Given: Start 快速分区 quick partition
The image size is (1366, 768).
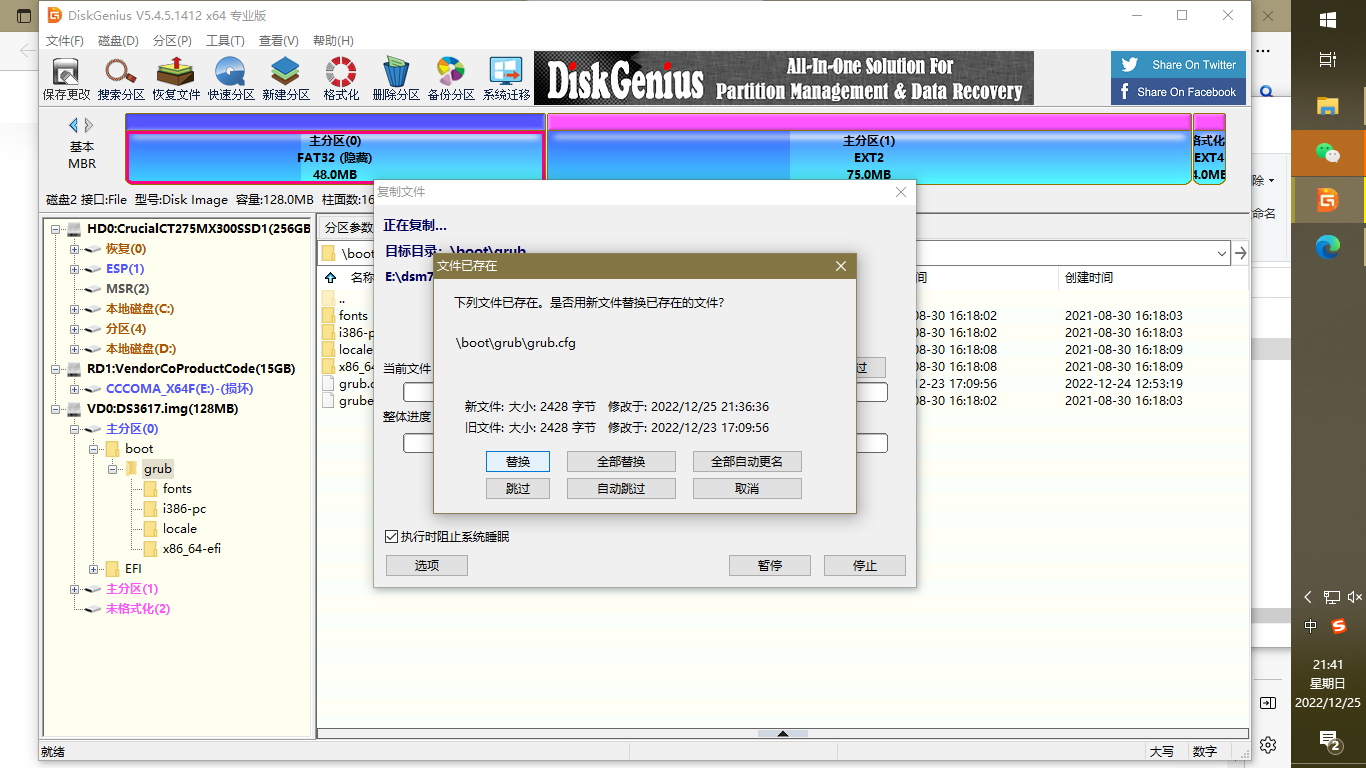Looking at the screenshot, I should coord(230,75).
